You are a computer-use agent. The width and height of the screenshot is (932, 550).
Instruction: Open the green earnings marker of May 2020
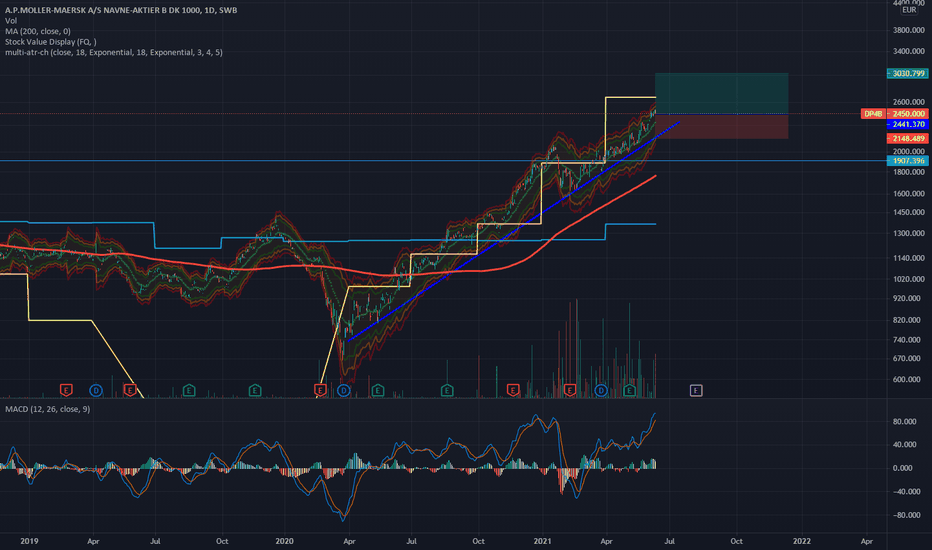click(377, 391)
